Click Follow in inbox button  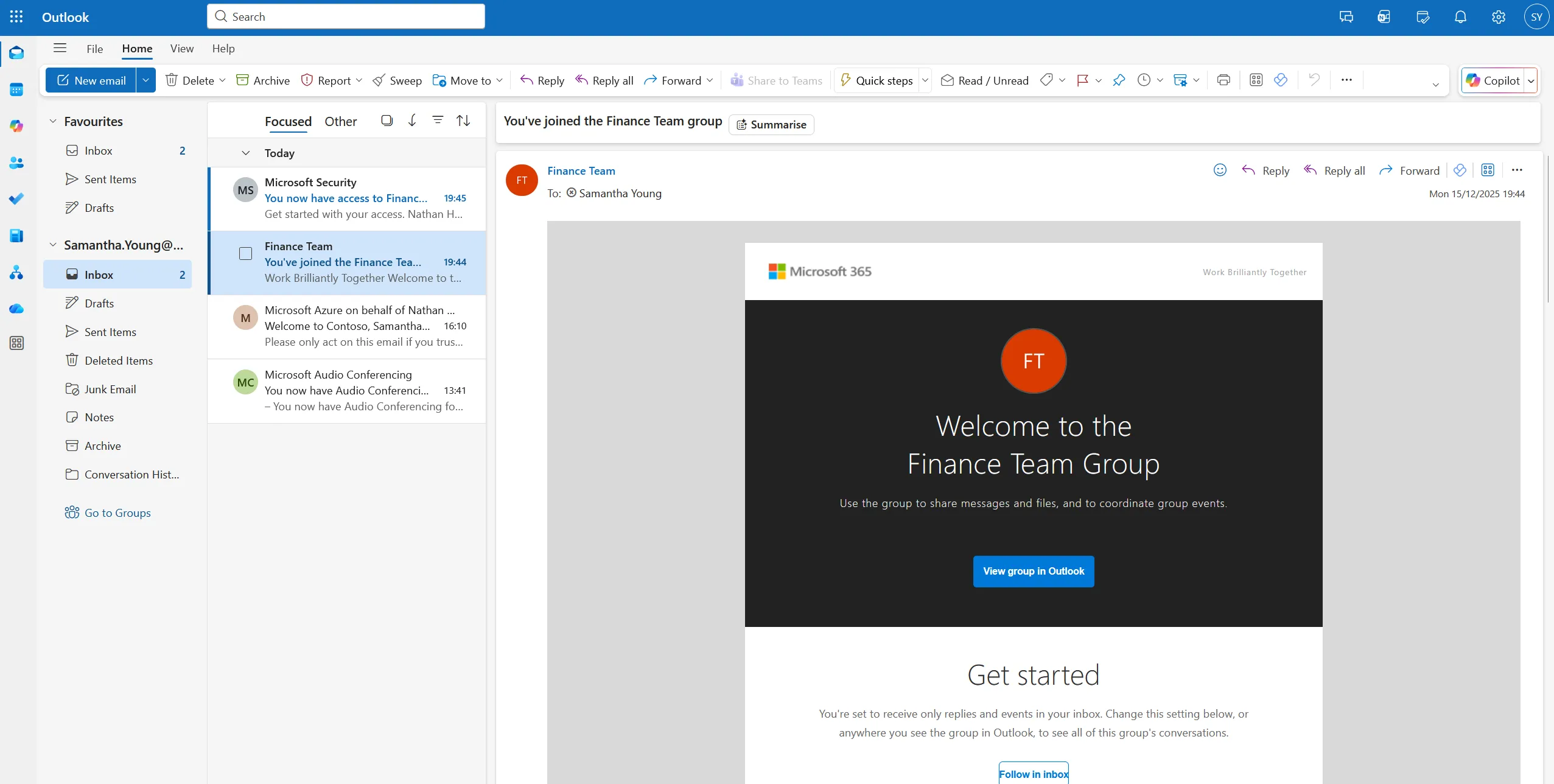[1034, 774]
